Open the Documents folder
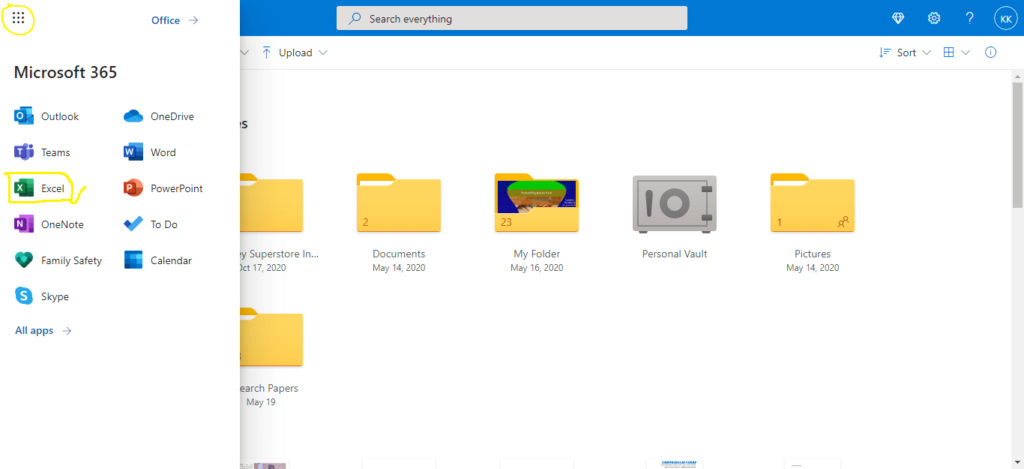1024x469 pixels. pyautogui.click(x=398, y=203)
